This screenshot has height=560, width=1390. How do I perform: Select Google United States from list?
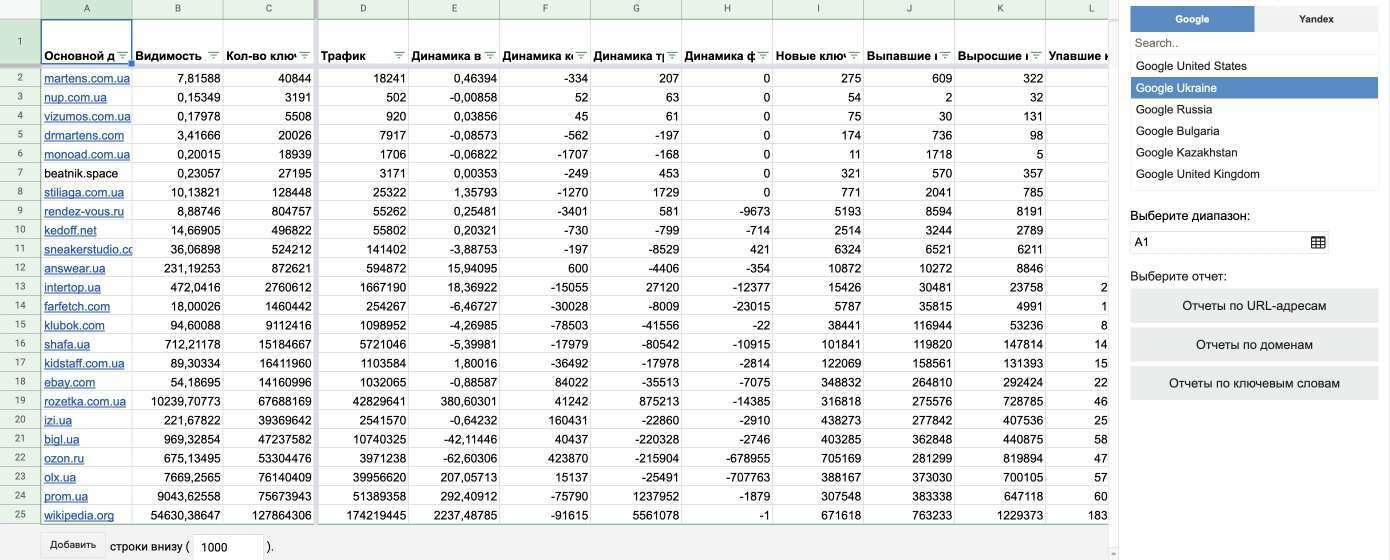pos(1254,66)
